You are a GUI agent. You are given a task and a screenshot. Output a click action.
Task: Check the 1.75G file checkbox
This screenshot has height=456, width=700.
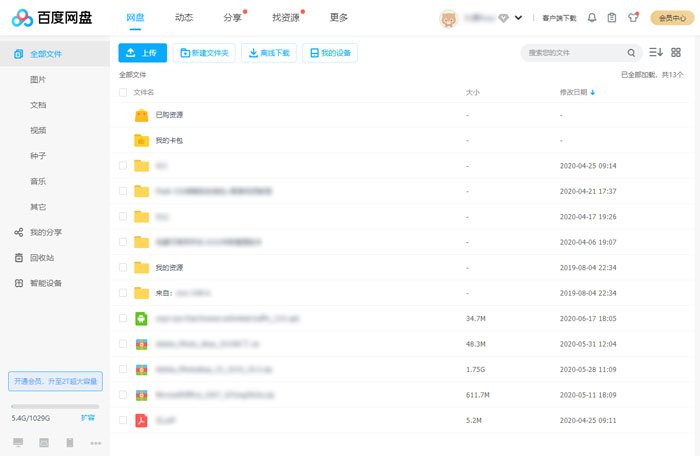pyautogui.click(x=123, y=369)
